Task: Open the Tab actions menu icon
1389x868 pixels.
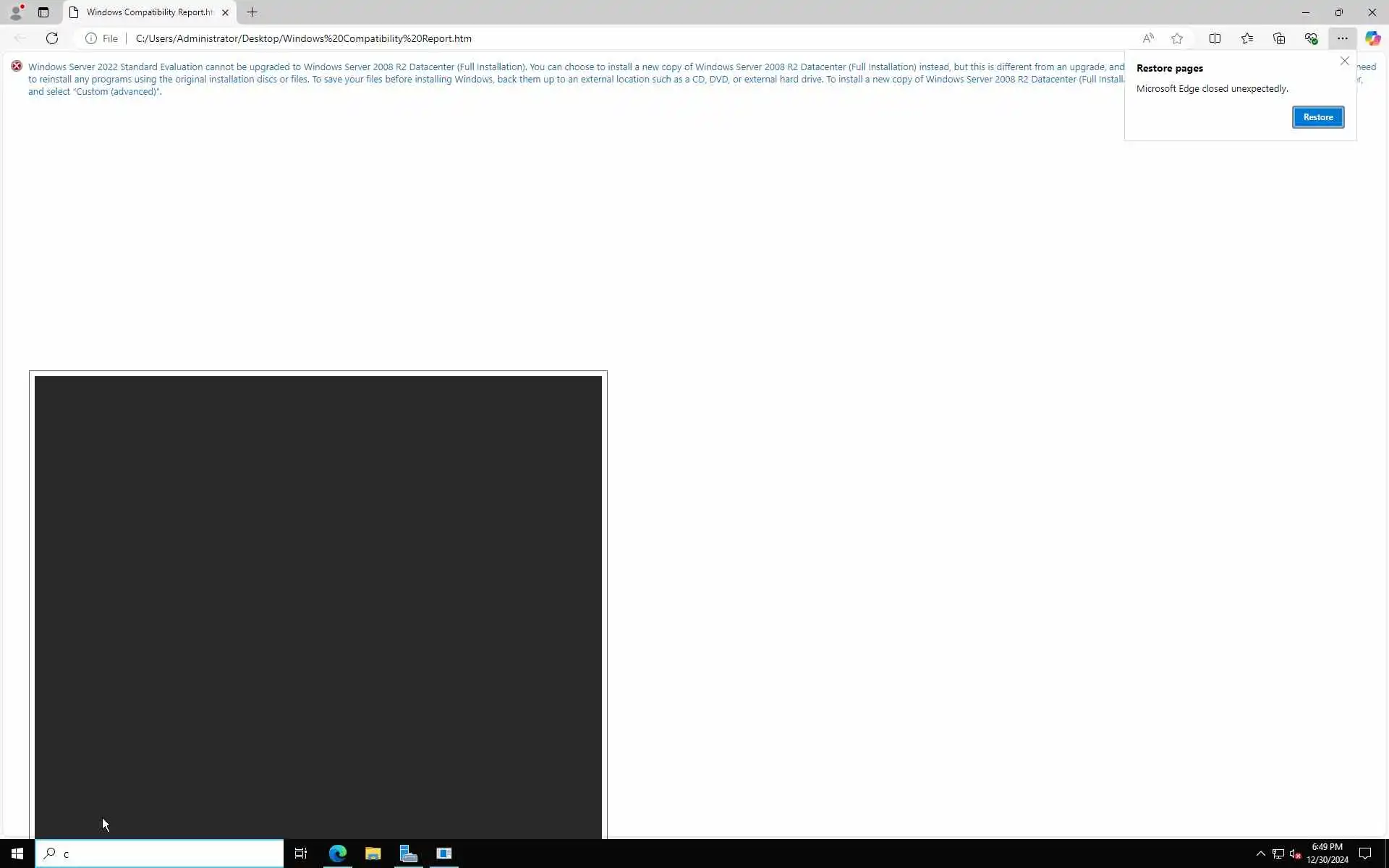Action: (x=43, y=12)
